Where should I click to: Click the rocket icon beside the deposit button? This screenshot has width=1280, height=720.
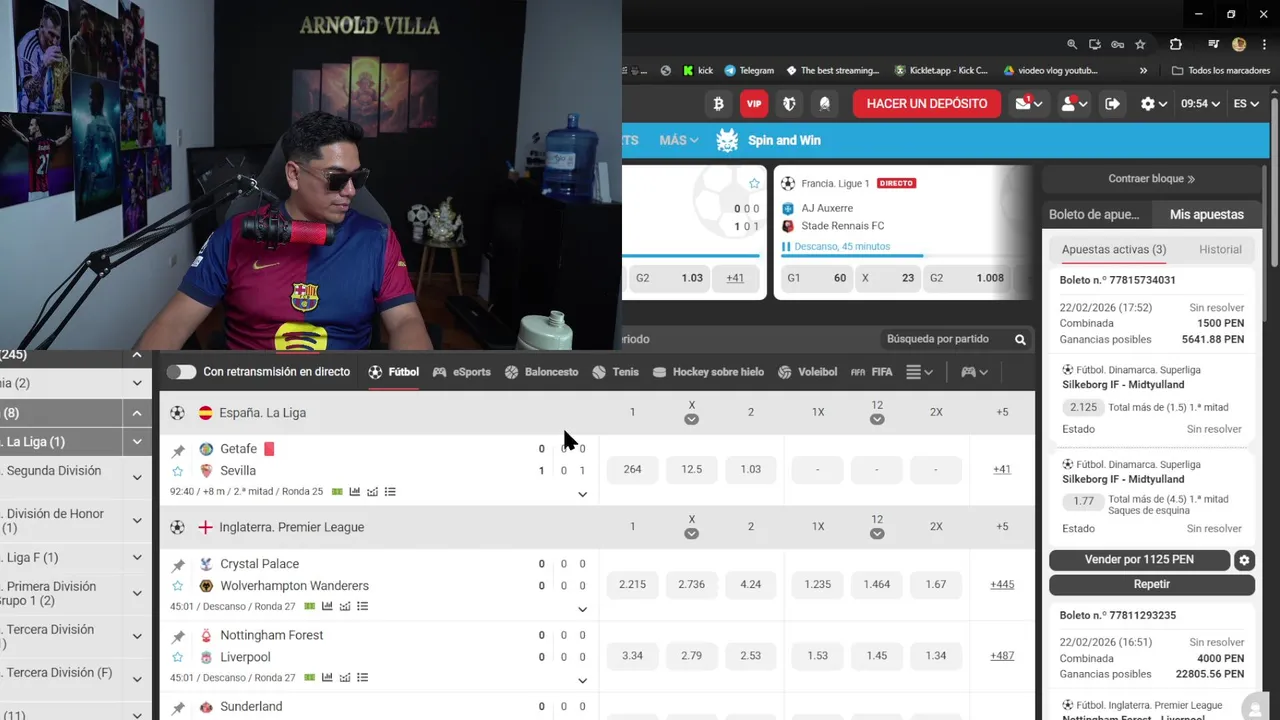point(825,103)
